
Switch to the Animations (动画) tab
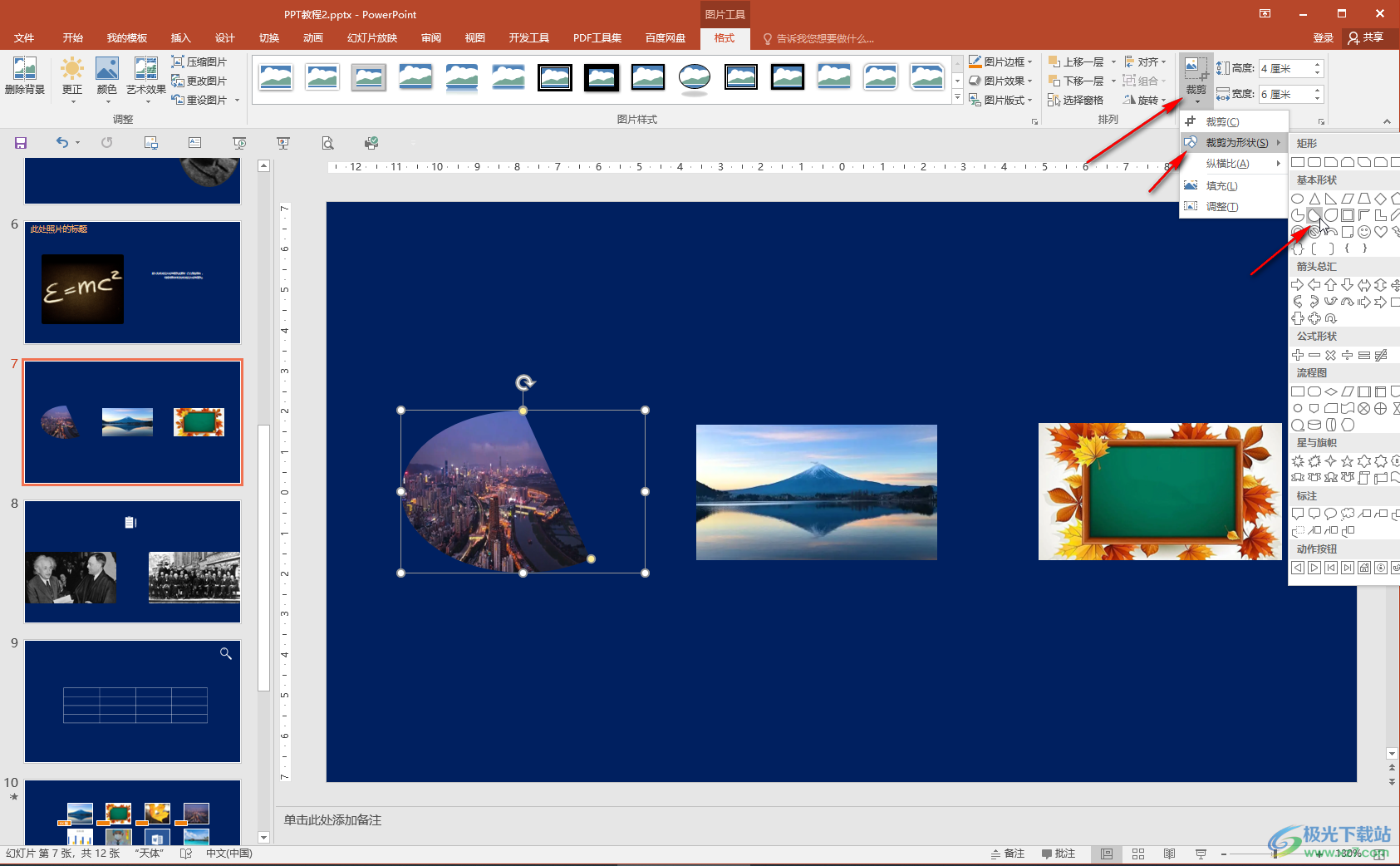point(312,38)
